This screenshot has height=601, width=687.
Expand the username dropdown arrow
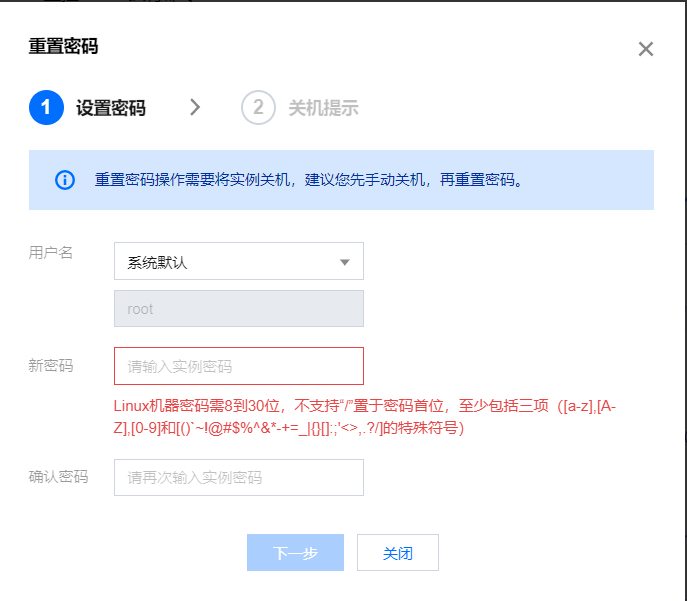point(345,262)
